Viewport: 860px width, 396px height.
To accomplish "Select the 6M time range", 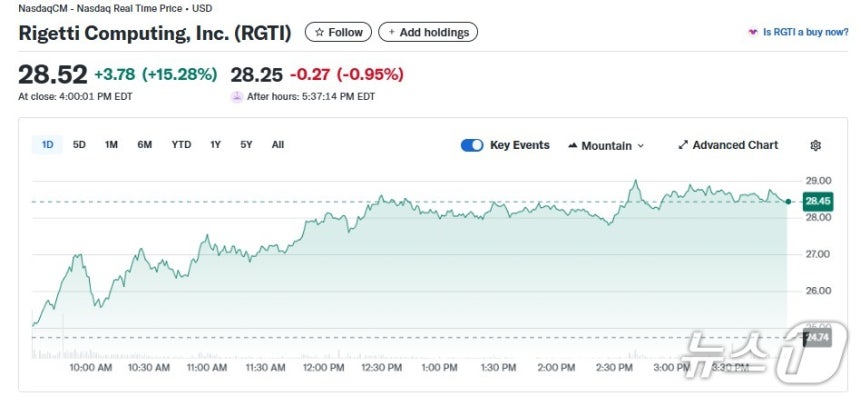I will tap(145, 145).
